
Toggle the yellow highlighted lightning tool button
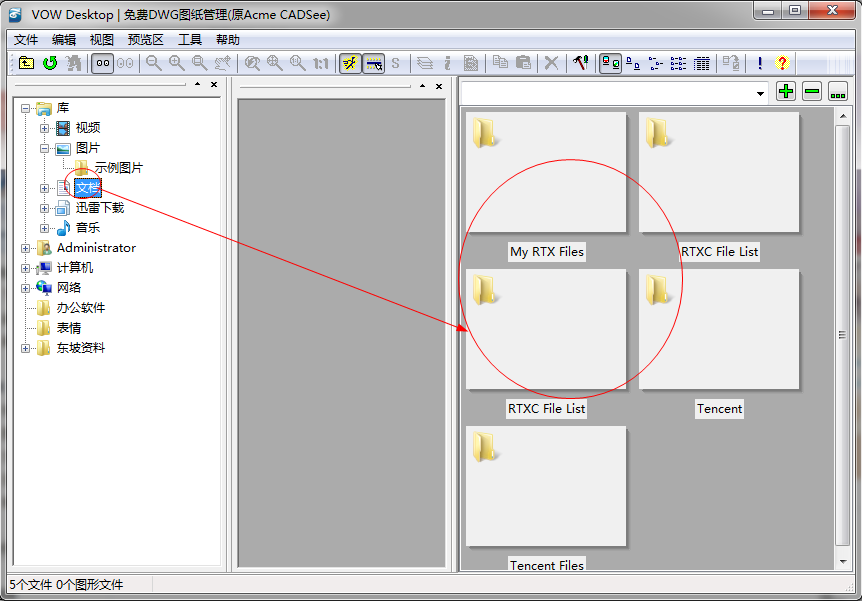(x=350, y=63)
